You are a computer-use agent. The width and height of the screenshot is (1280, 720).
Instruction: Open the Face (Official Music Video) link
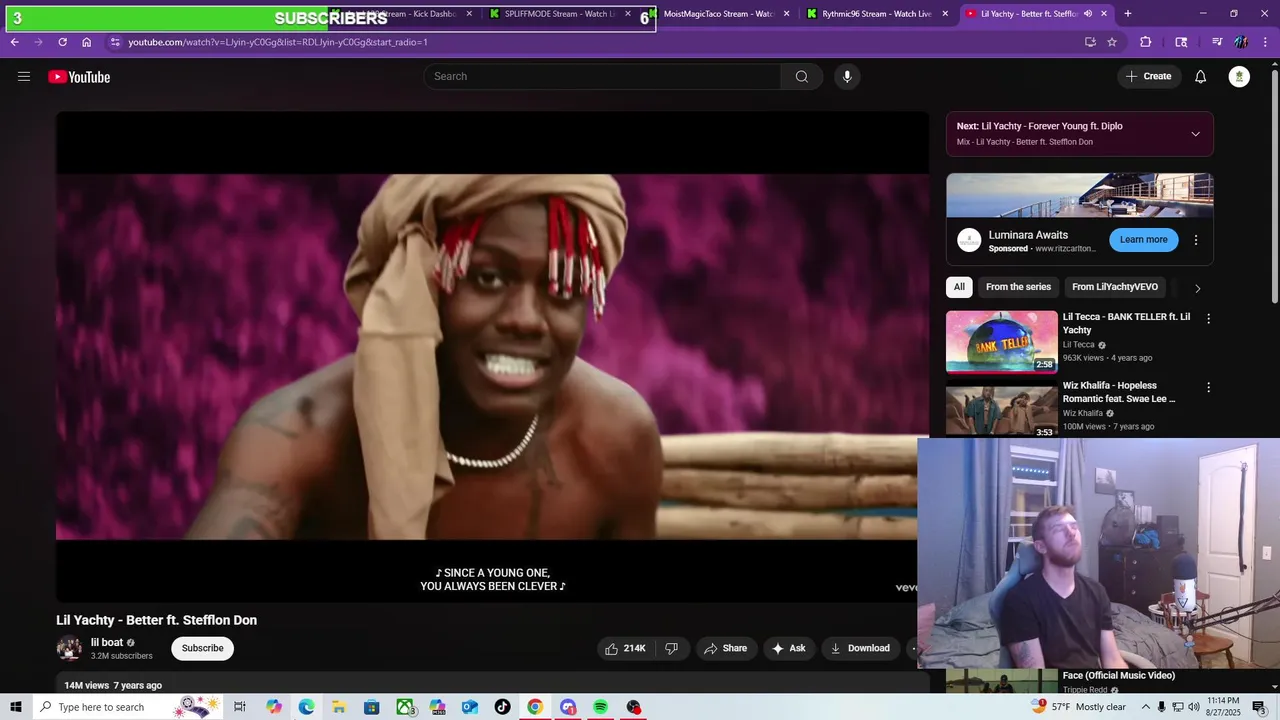(x=1119, y=676)
